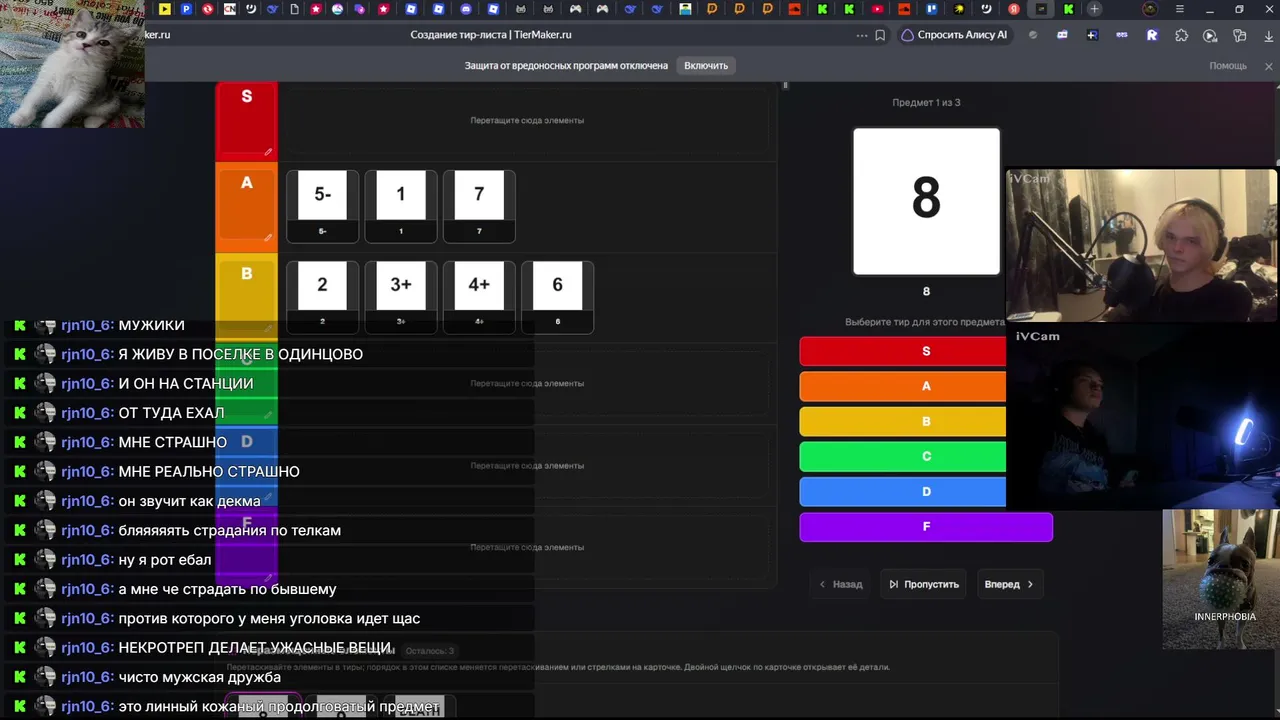Click Включить on the protection banner

706,65
